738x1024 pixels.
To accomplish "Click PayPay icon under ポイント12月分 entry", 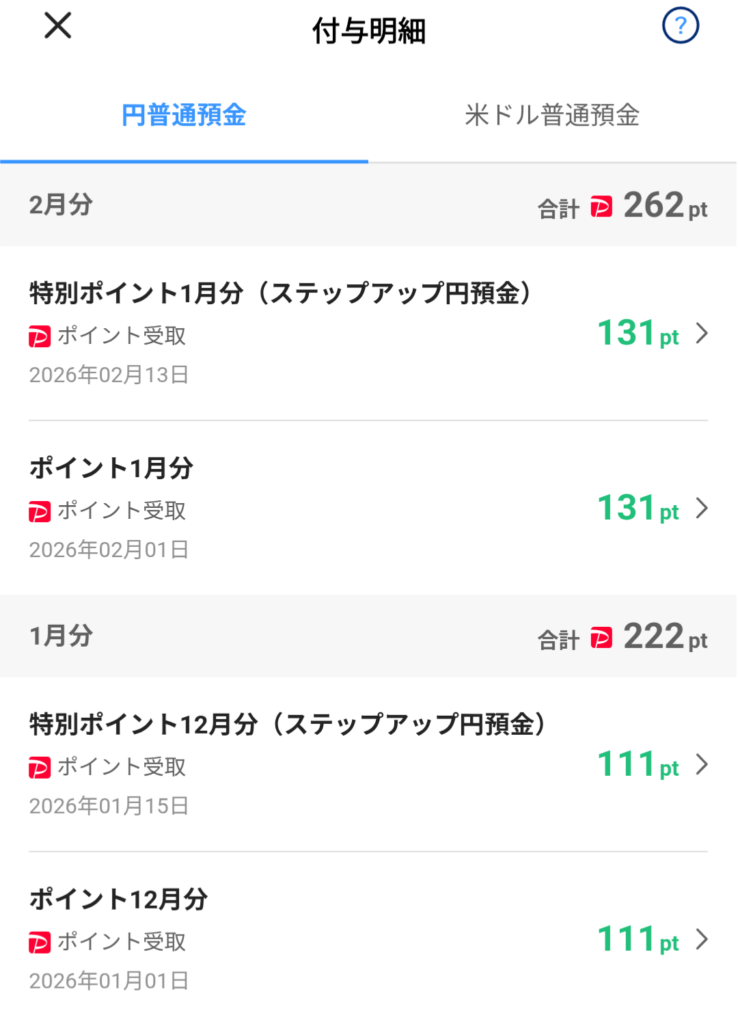I will tap(39, 942).
